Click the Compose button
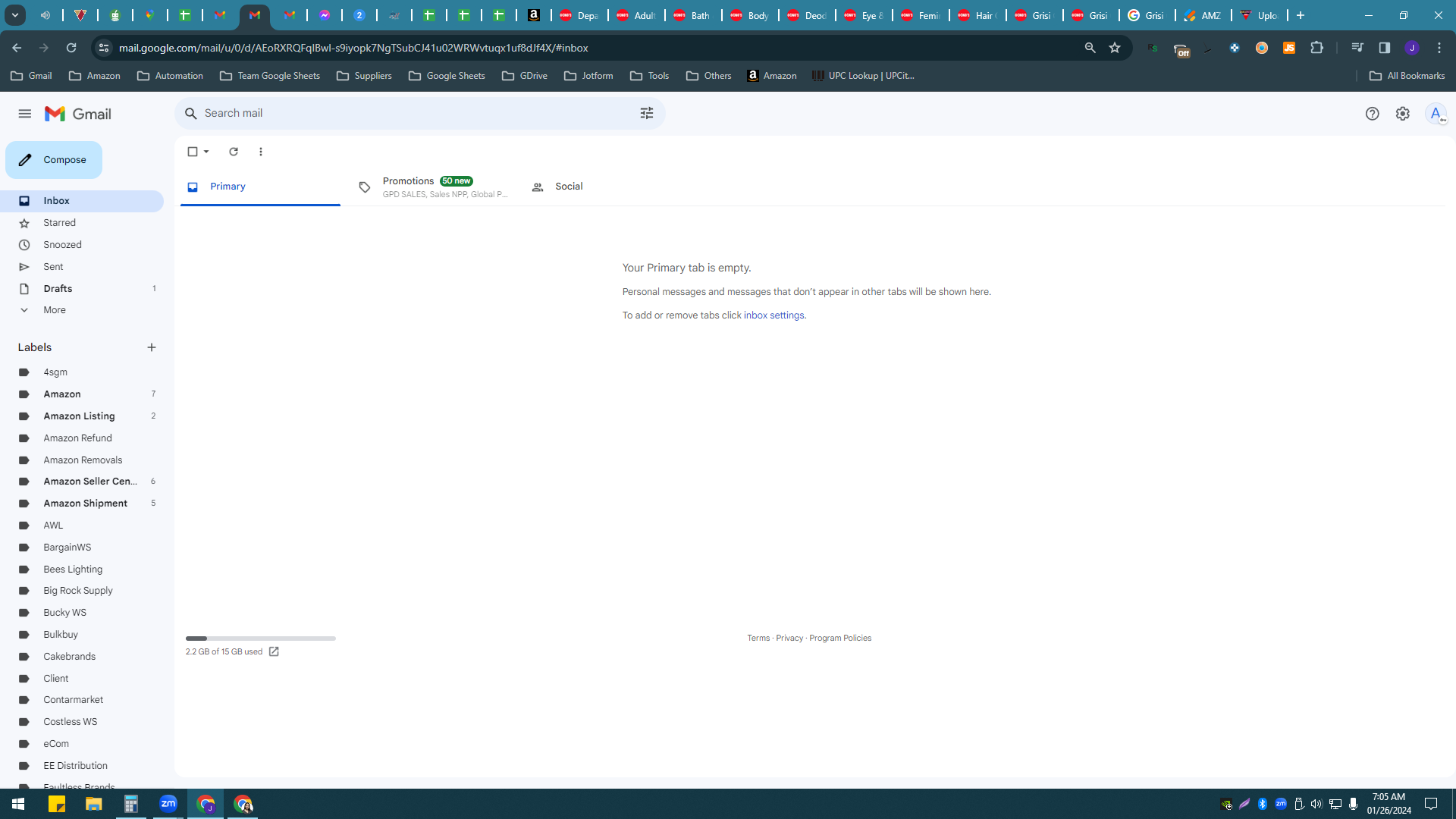 [54, 160]
